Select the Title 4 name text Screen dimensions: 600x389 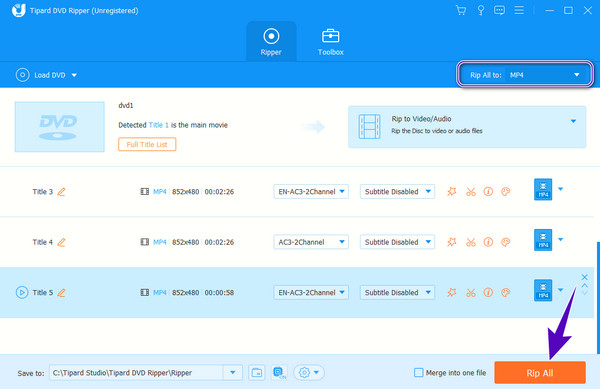tap(42, 242)
